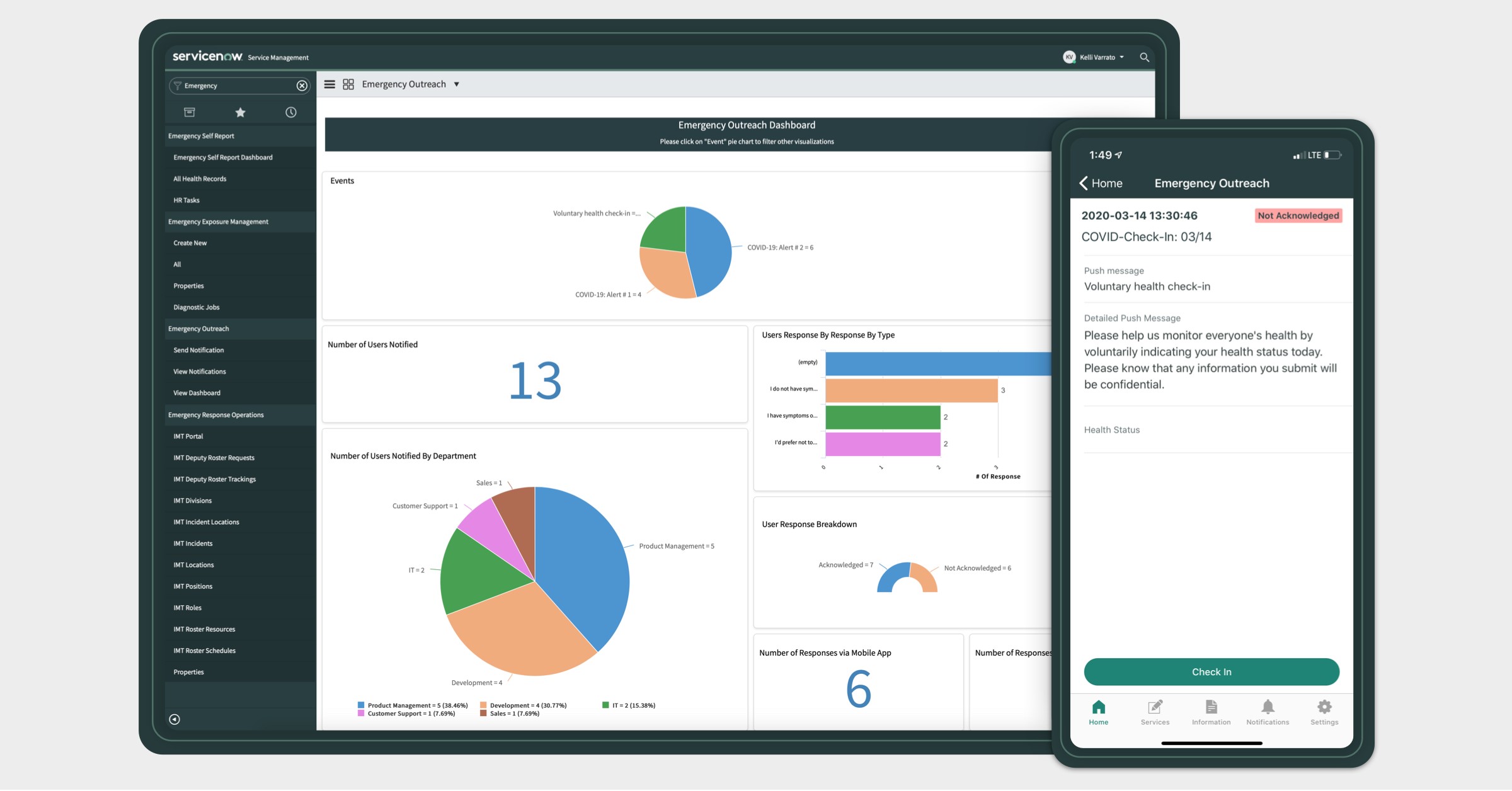1512x791 pixels.
Task: Open the Services tab on mobile
Action: [x=1155, y=712]
